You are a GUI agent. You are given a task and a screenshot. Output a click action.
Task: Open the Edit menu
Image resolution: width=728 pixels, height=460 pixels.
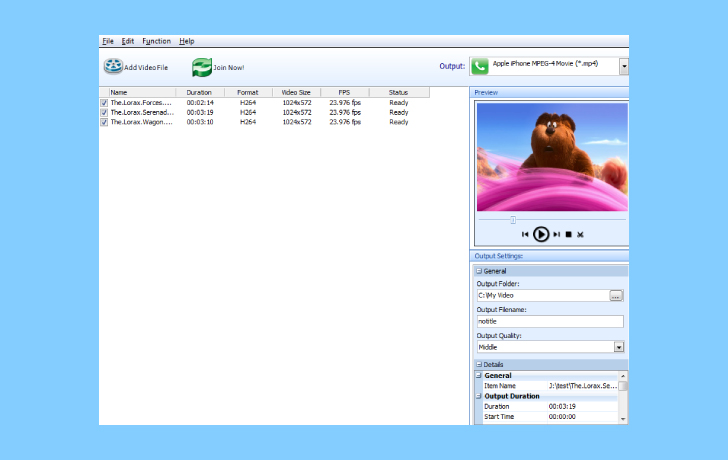click(x=128, y=41)
